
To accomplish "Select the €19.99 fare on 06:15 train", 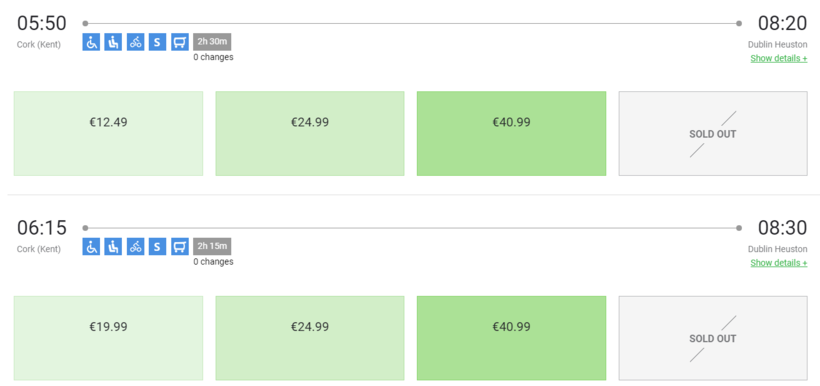I will coord(108,338).
